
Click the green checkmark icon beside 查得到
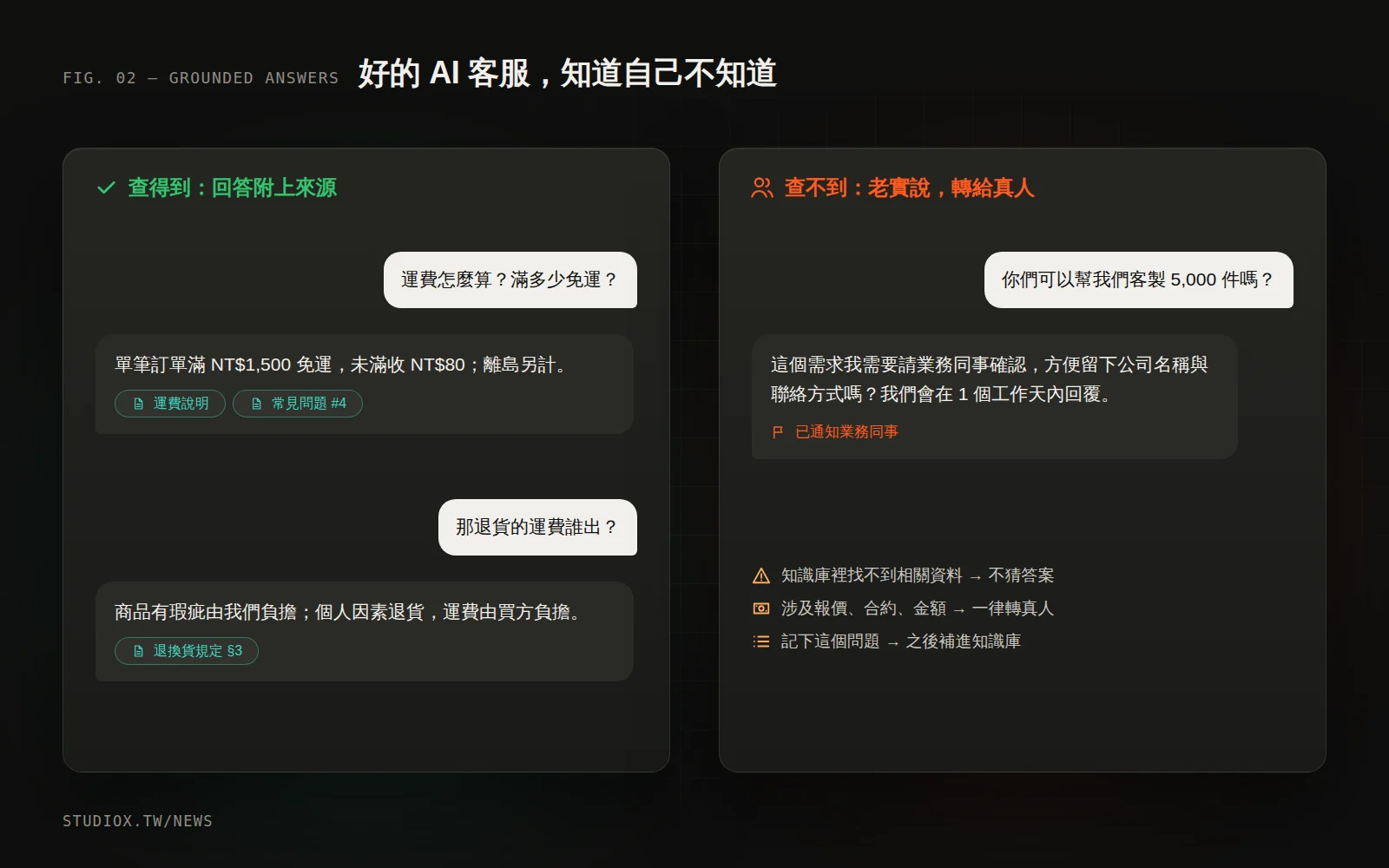(x=106, y=187)
